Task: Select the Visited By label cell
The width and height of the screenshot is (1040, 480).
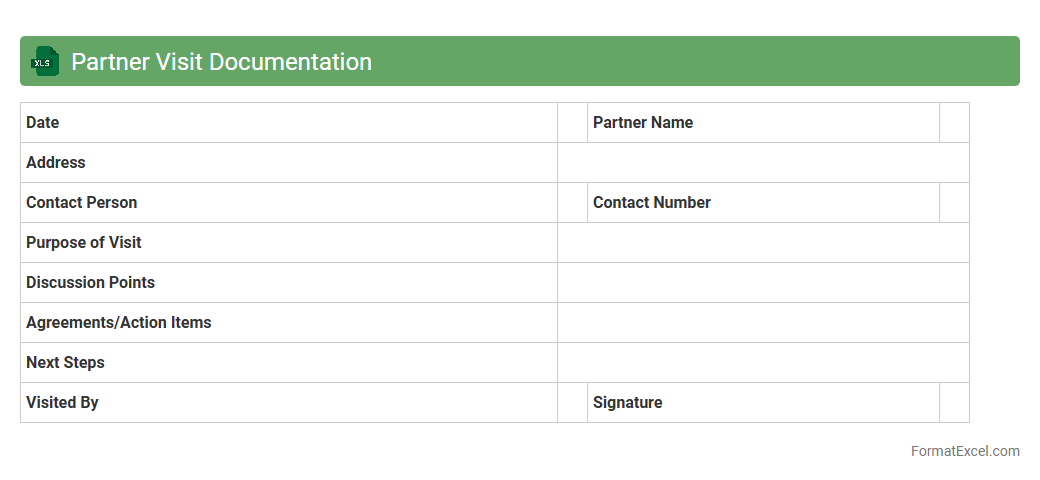Action: 288,403
